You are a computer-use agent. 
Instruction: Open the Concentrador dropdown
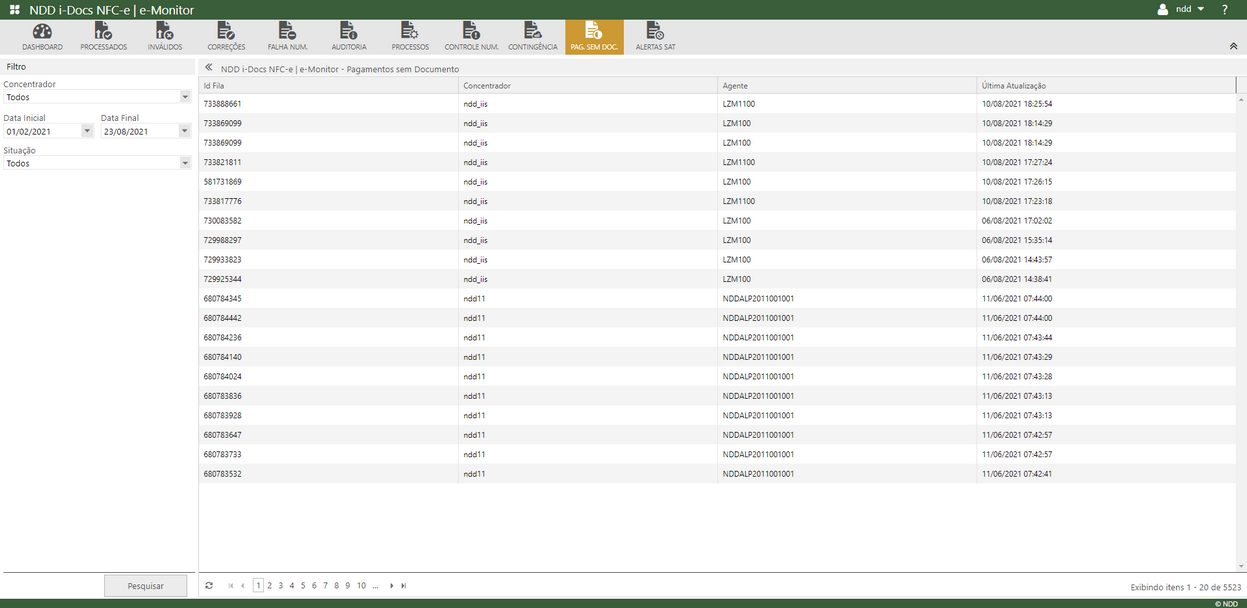184,96
